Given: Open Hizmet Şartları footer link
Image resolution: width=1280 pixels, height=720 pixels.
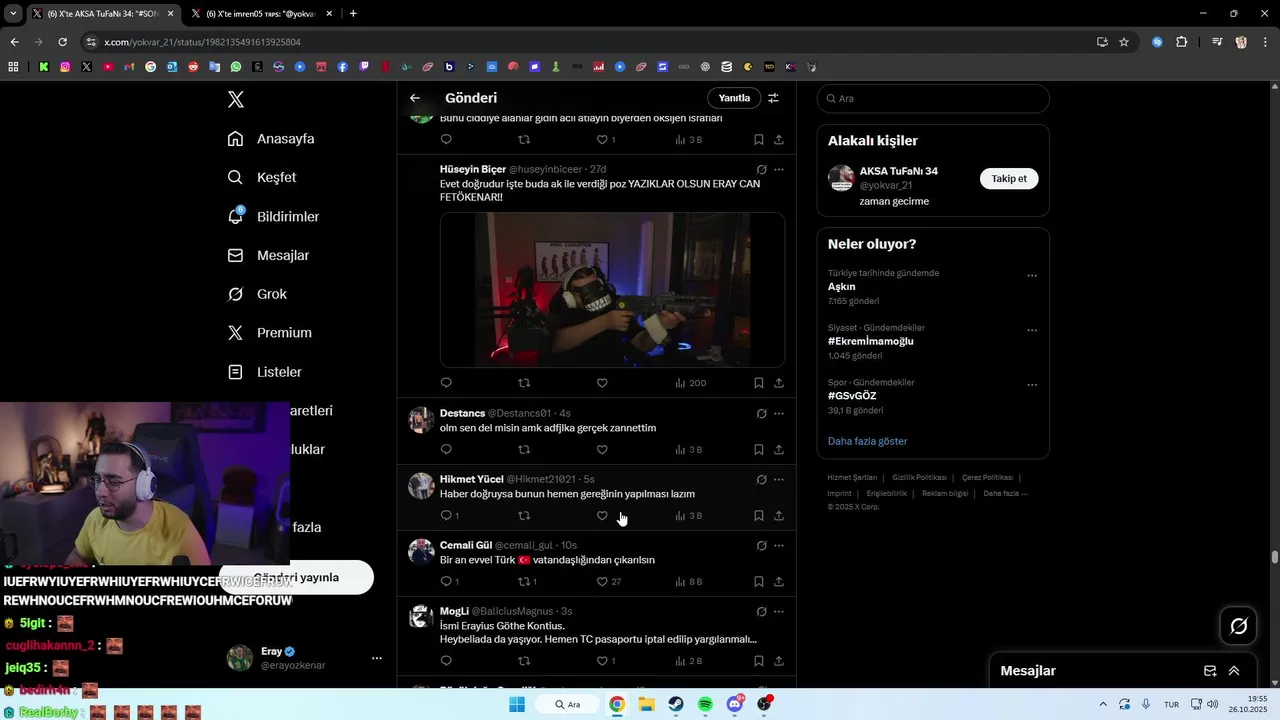Looking at the screenshot, I should click(852, 478).
